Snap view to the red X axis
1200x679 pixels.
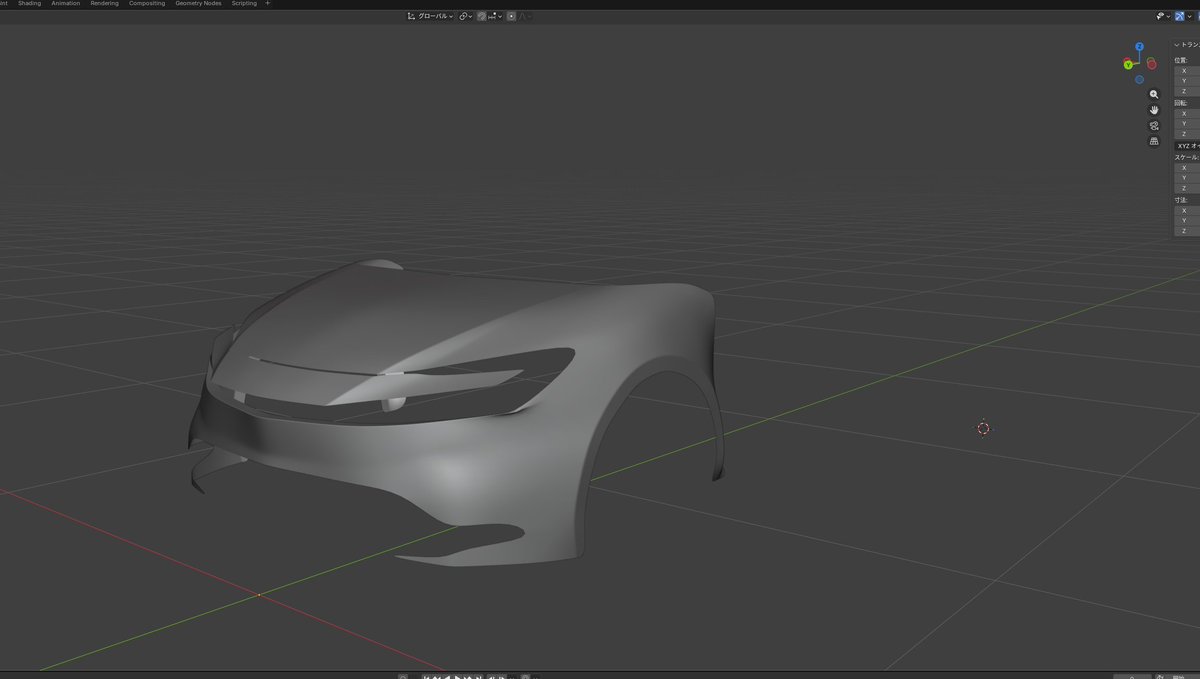(1151, 64)
